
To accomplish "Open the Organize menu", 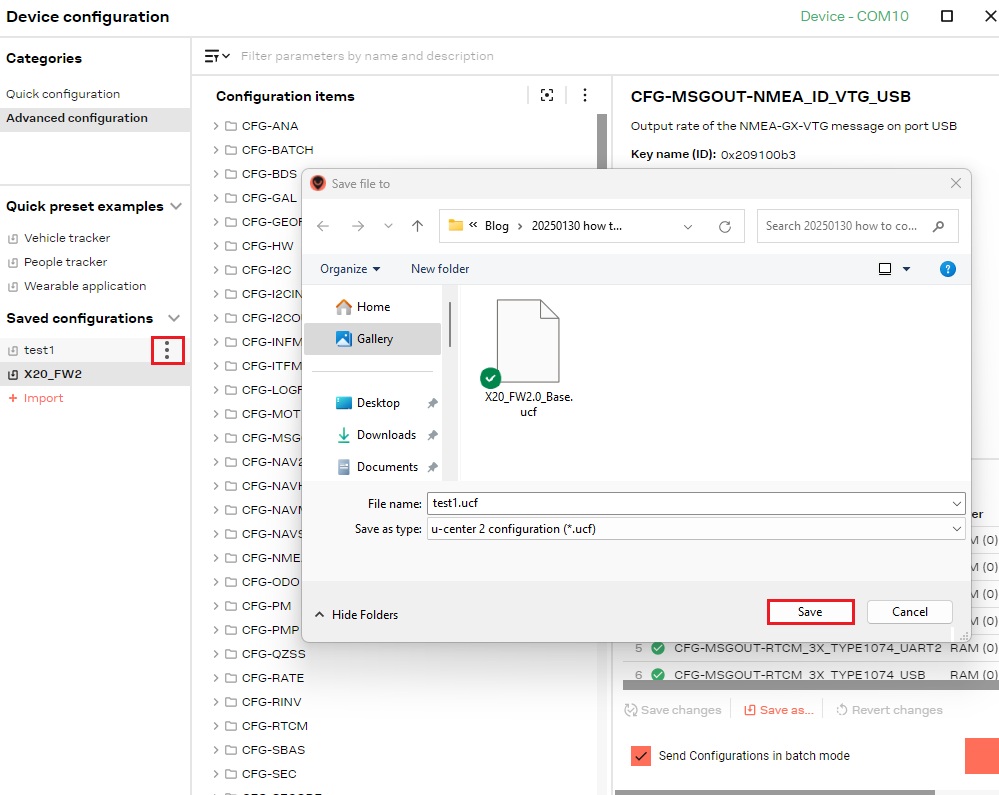I will pyautogui.click(x=350, y=269).
